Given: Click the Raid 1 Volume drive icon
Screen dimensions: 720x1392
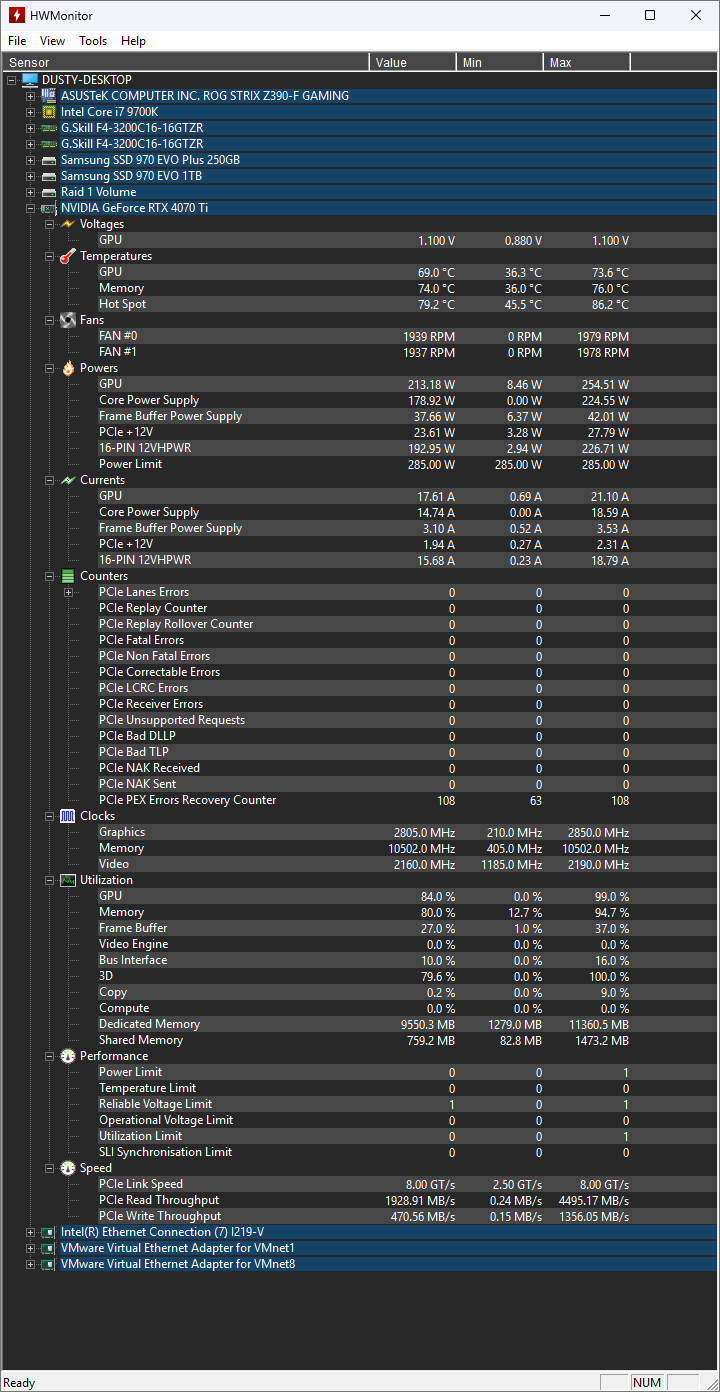Looking at the screenshot, I should pos(49,192).
